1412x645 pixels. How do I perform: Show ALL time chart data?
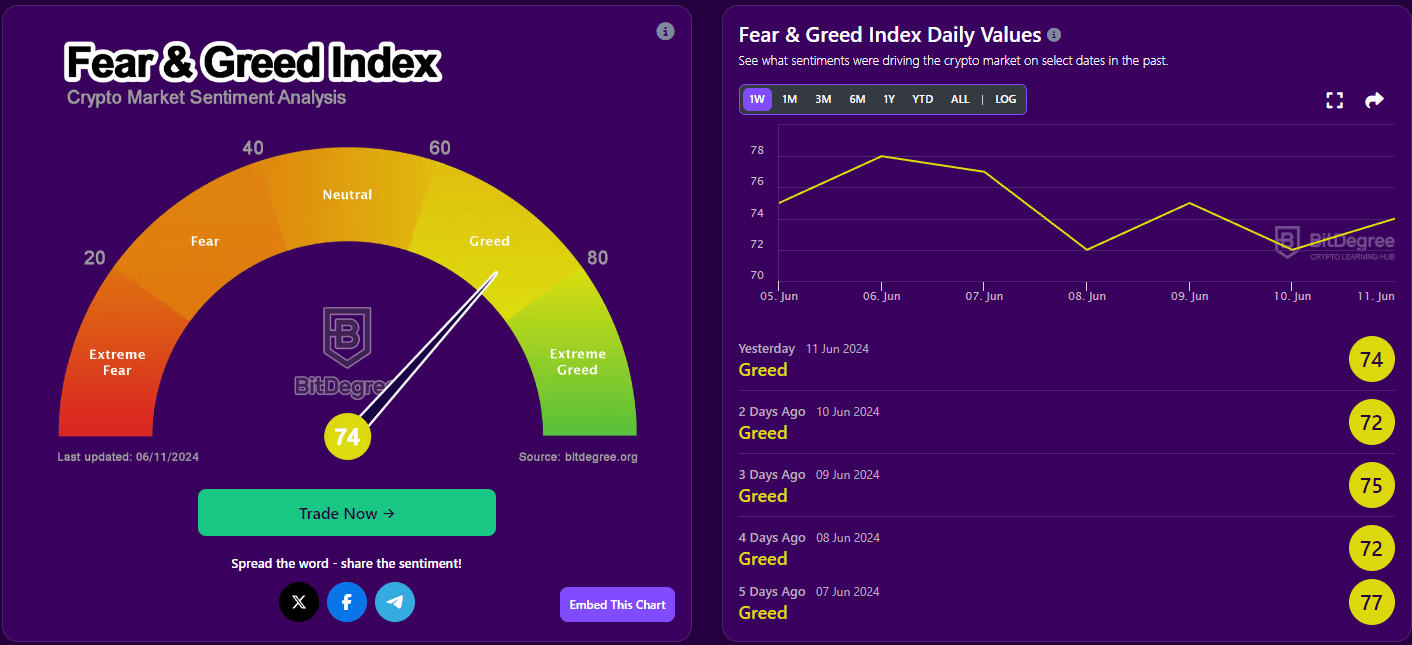960,100
